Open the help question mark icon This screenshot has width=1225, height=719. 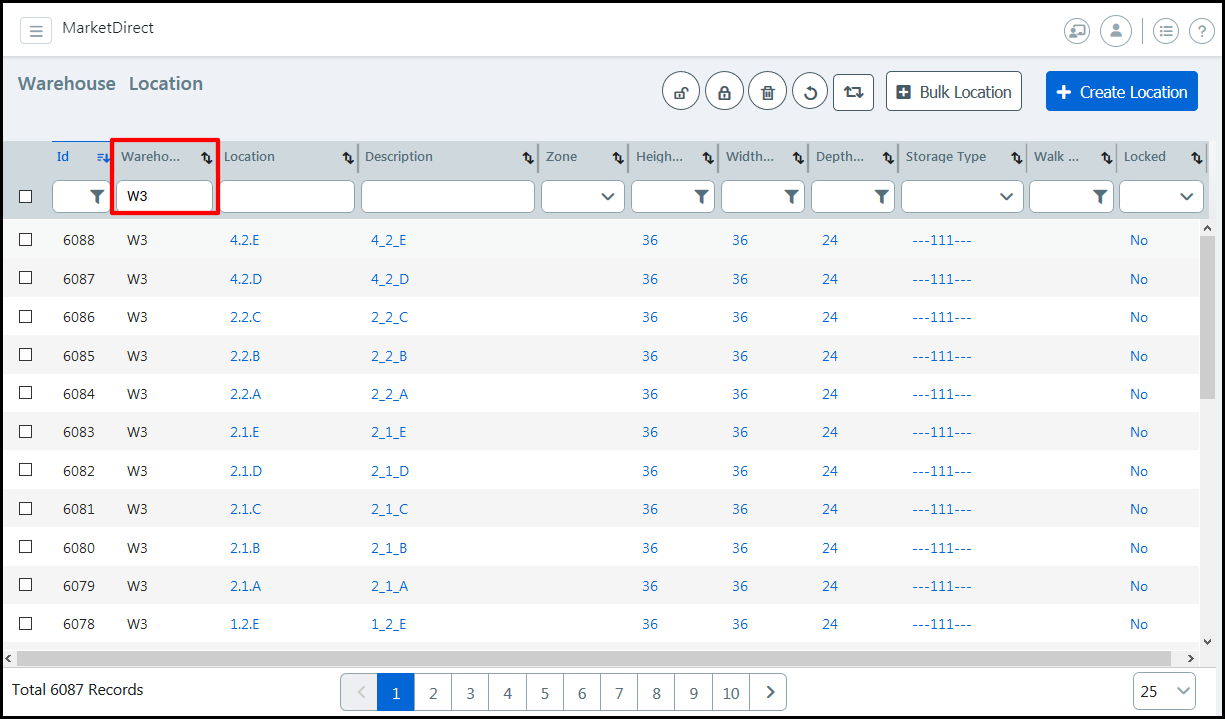tap(1201, 31)
